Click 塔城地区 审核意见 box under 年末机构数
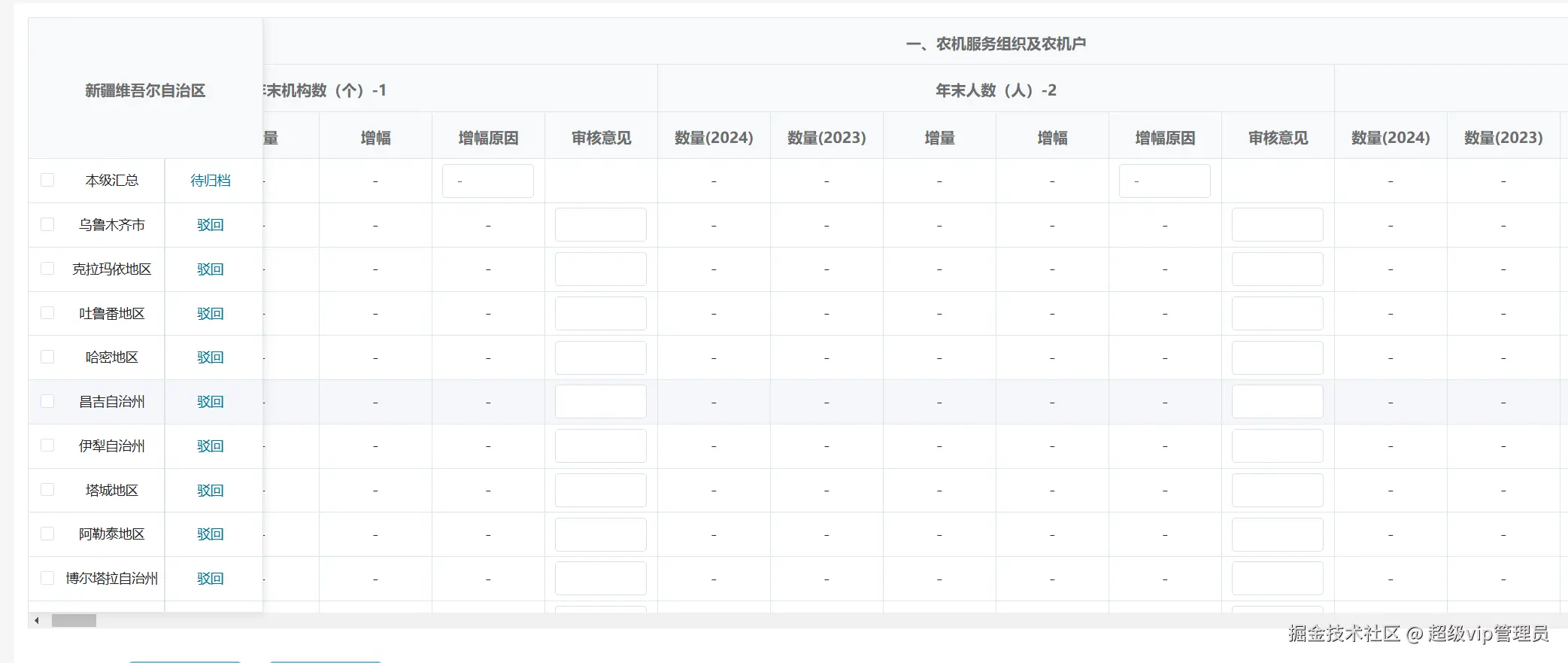Viewport: 1568px width, 663px height. coord(601,491)
